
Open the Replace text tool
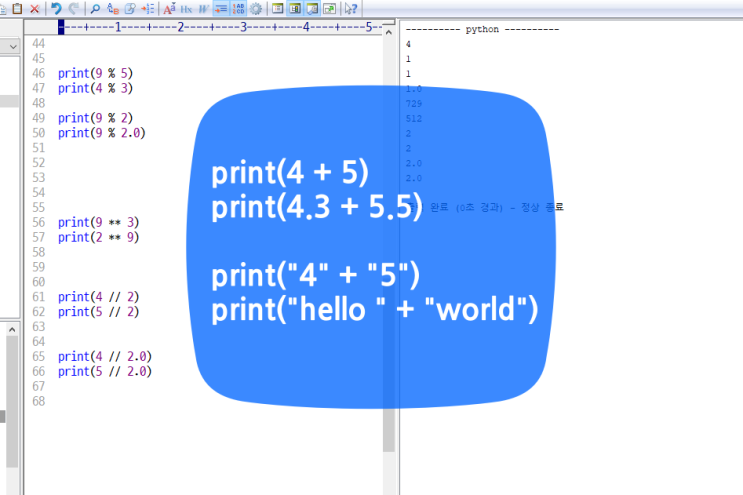tap(111, 8)
